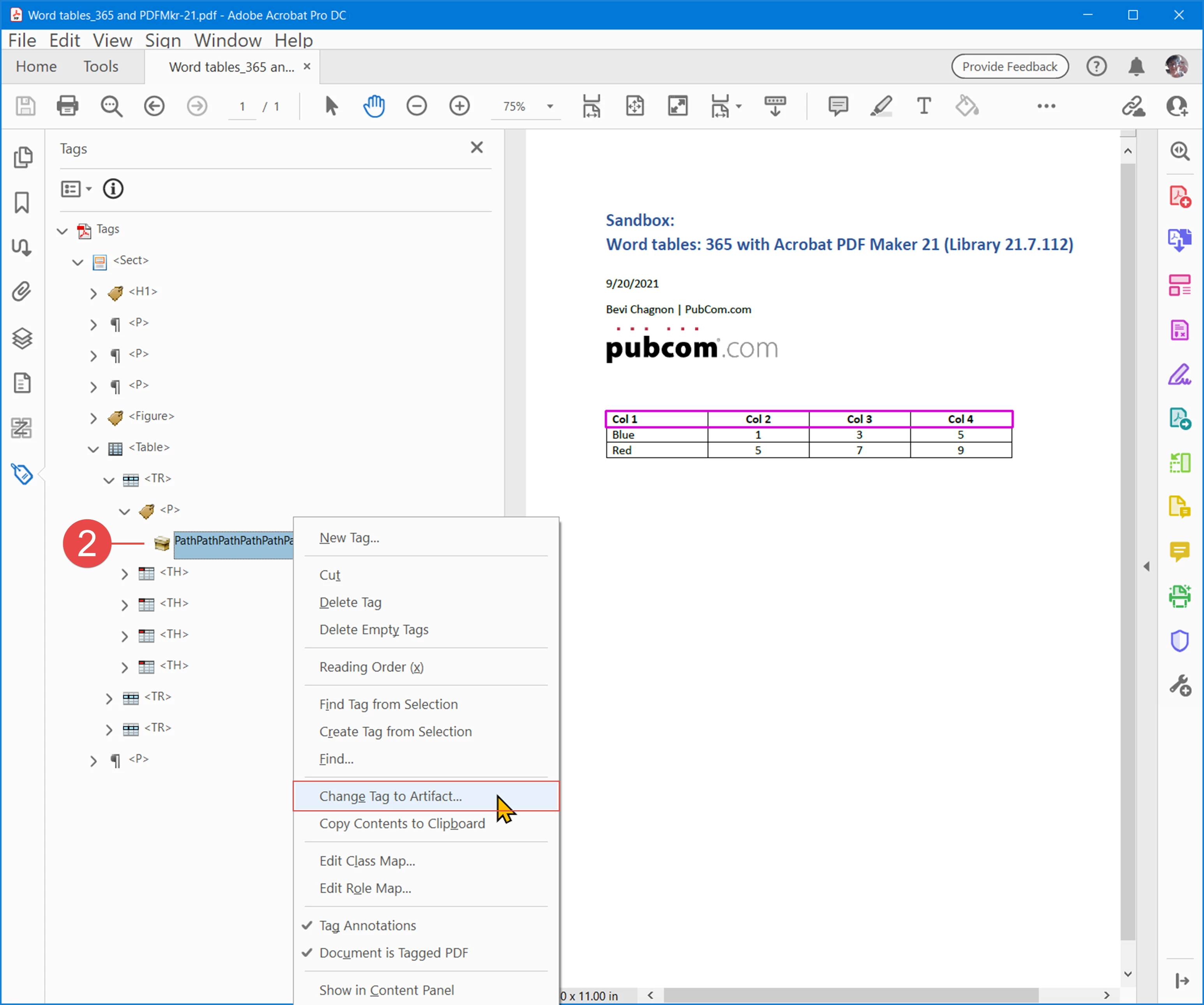The image size is (1204, 1005).
Task: Click the Provide Feedback button
Action: click(1009, 67)
